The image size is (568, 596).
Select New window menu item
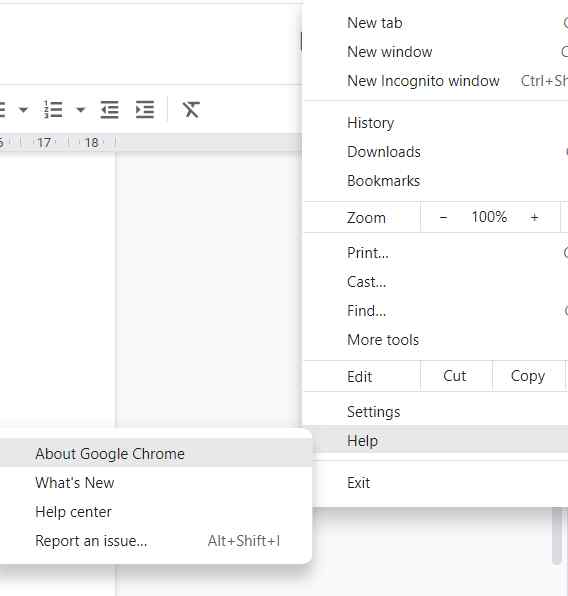click(x=436, y=52)
